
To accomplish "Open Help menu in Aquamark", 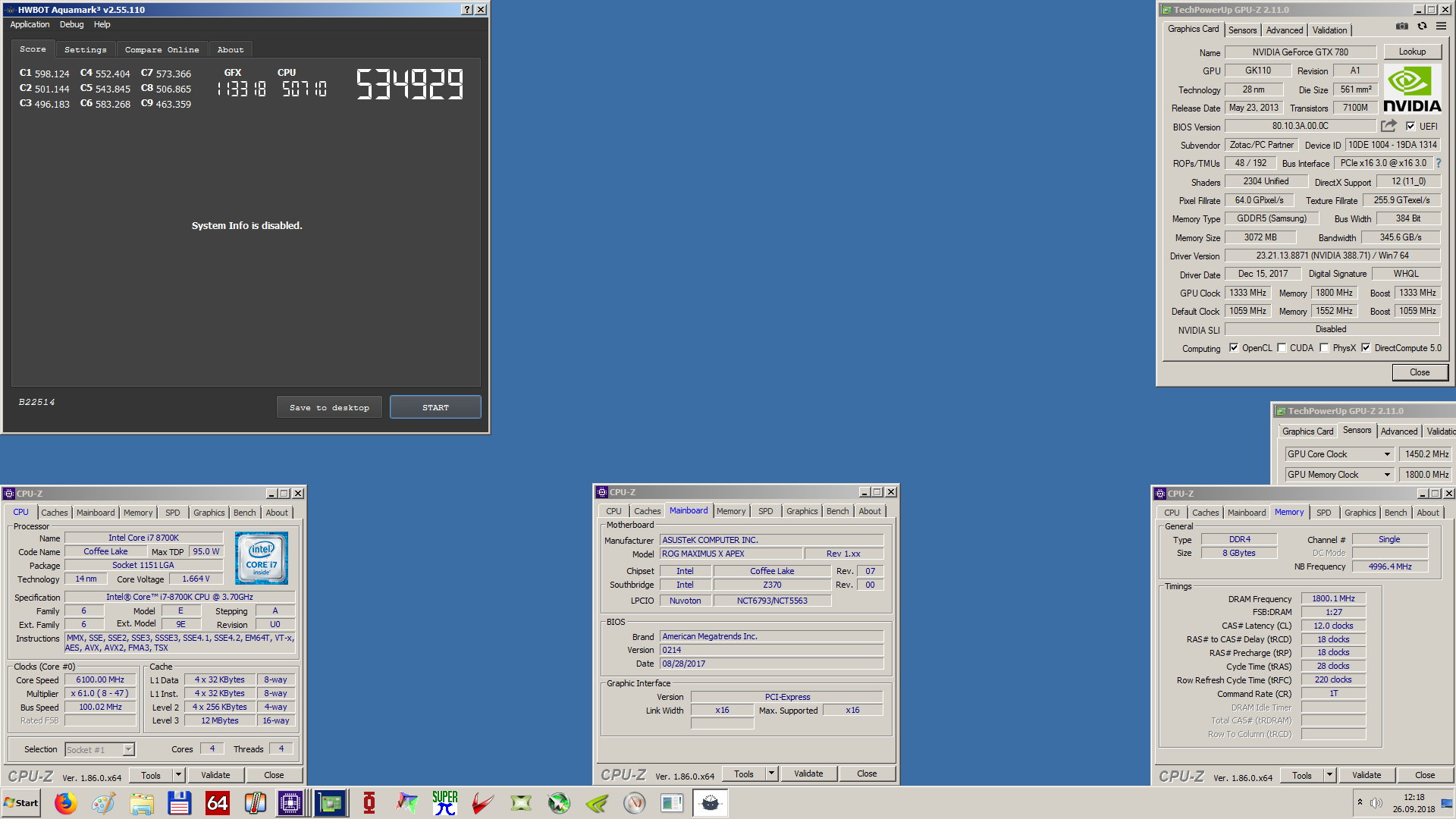I will pyautogui.click(x=102, y=24).
